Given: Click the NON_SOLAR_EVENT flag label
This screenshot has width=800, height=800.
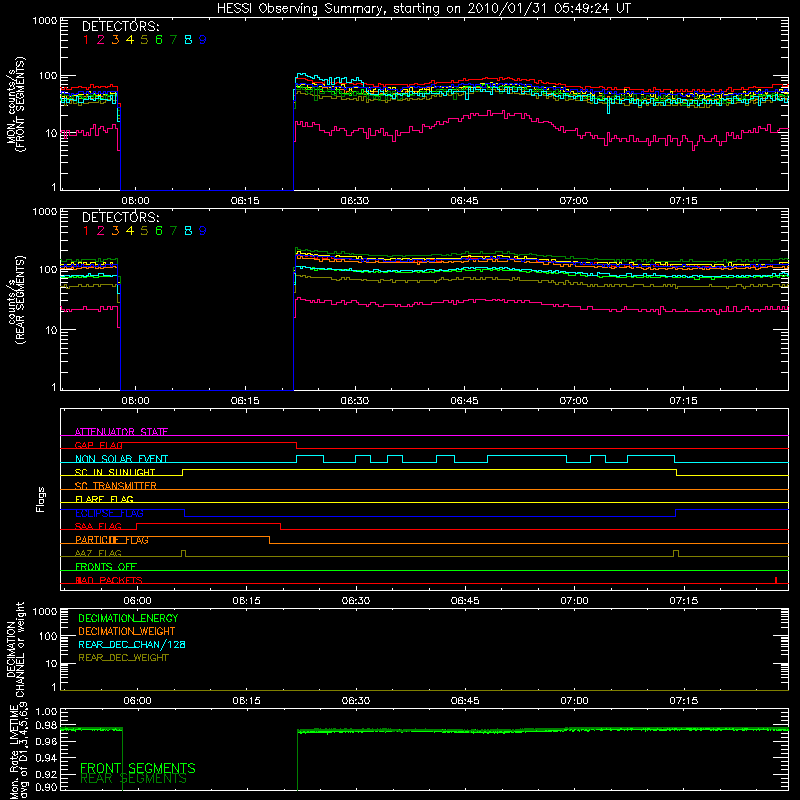Looking at the screenshot, I should pos(121,459).
